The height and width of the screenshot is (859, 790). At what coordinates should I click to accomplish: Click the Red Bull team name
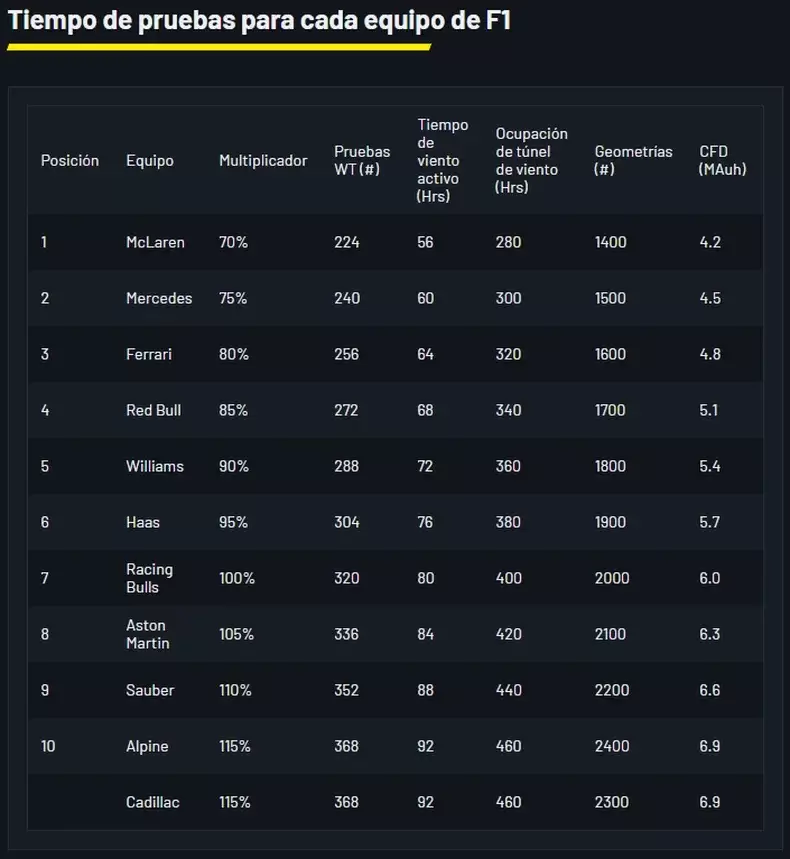(x=153, y=410)
